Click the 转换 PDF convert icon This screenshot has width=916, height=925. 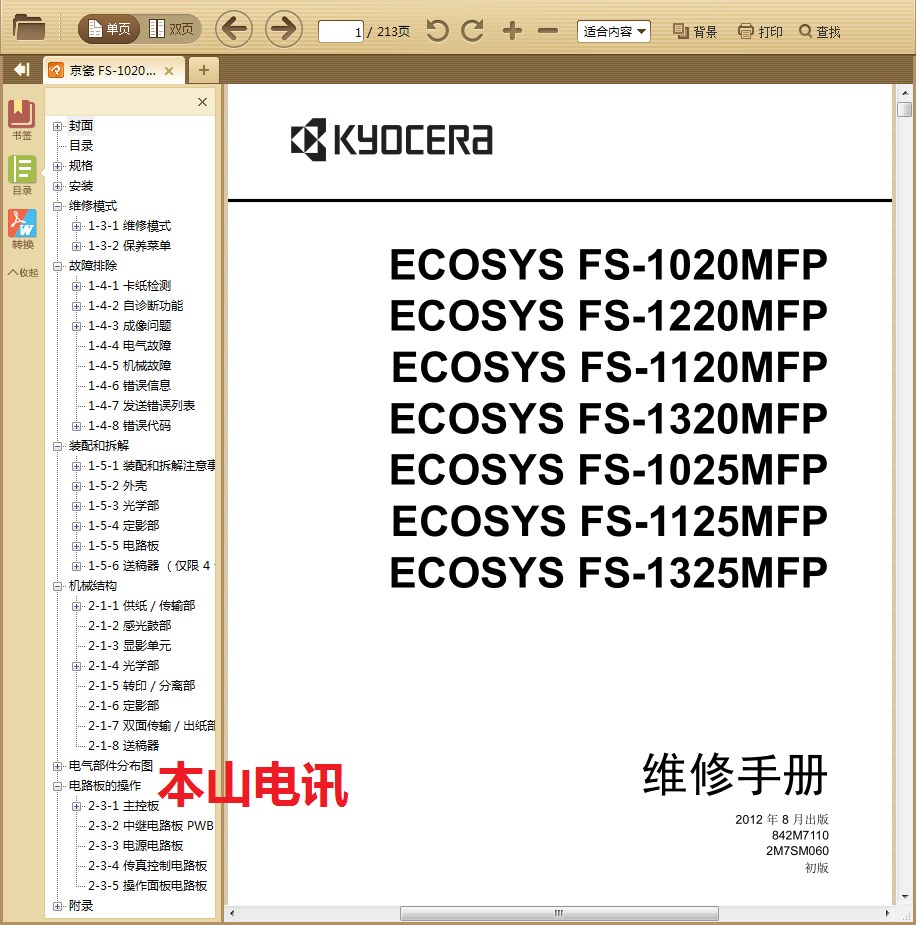point(22,229)
